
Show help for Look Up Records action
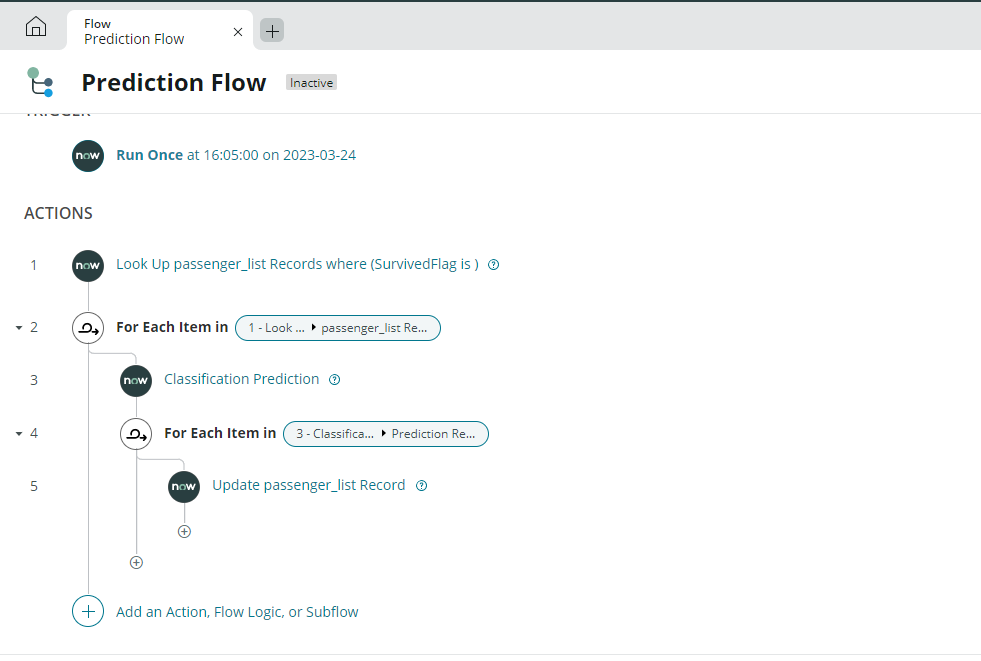coord(494,265)
